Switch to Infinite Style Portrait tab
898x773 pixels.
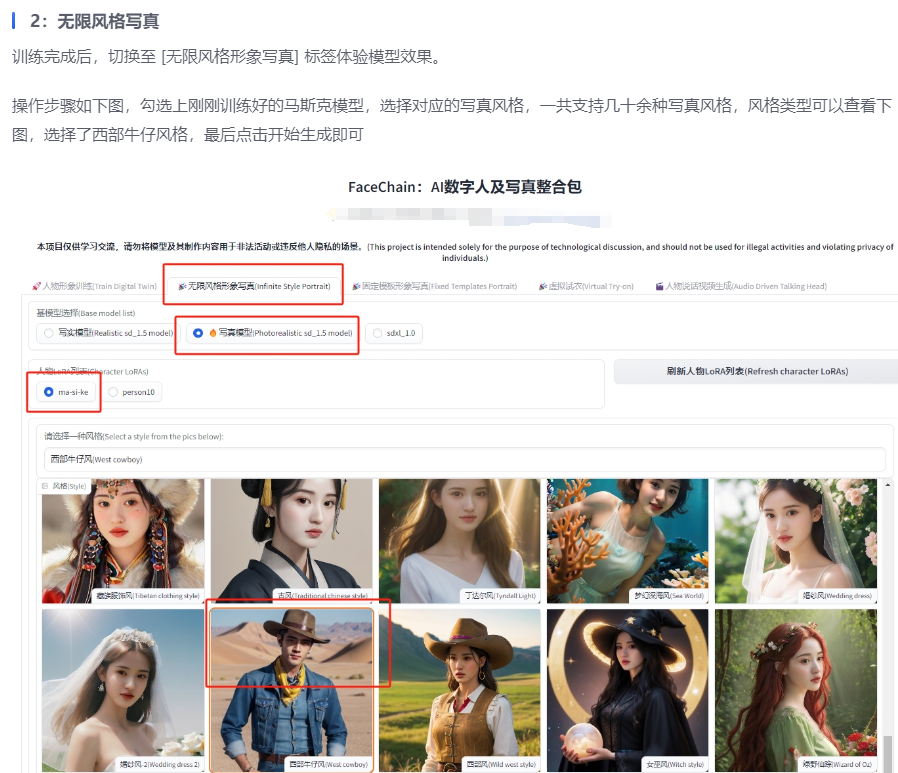[253, 285]
